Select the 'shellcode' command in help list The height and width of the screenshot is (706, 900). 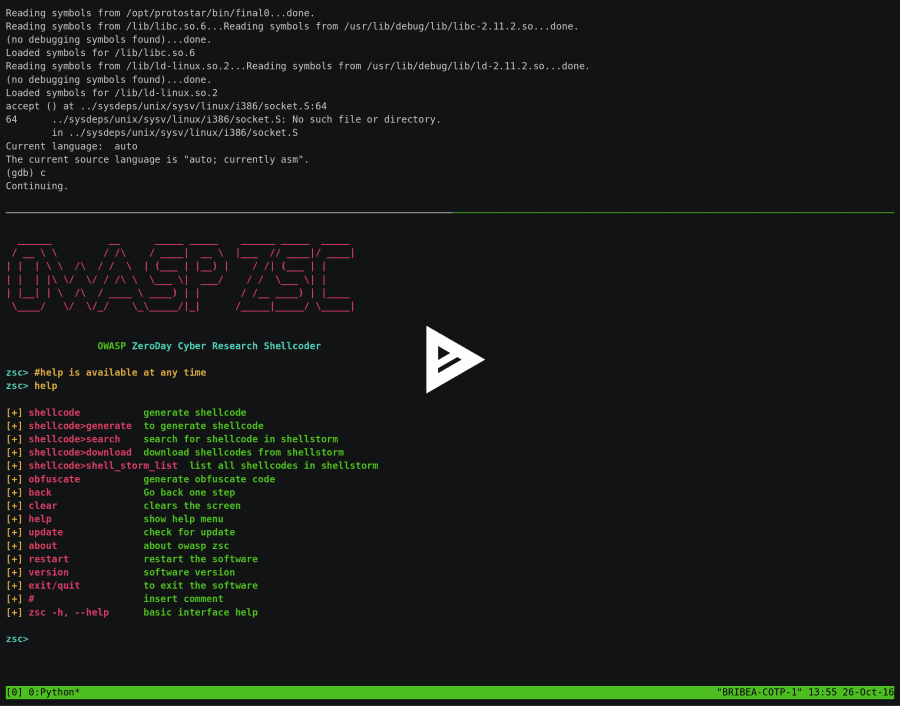click(54, 413)
